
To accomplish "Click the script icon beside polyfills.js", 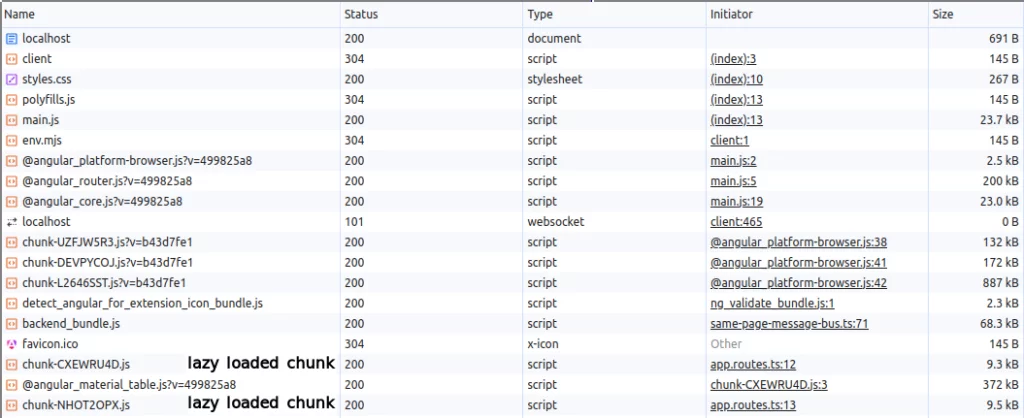I will (x=12, y=100).
